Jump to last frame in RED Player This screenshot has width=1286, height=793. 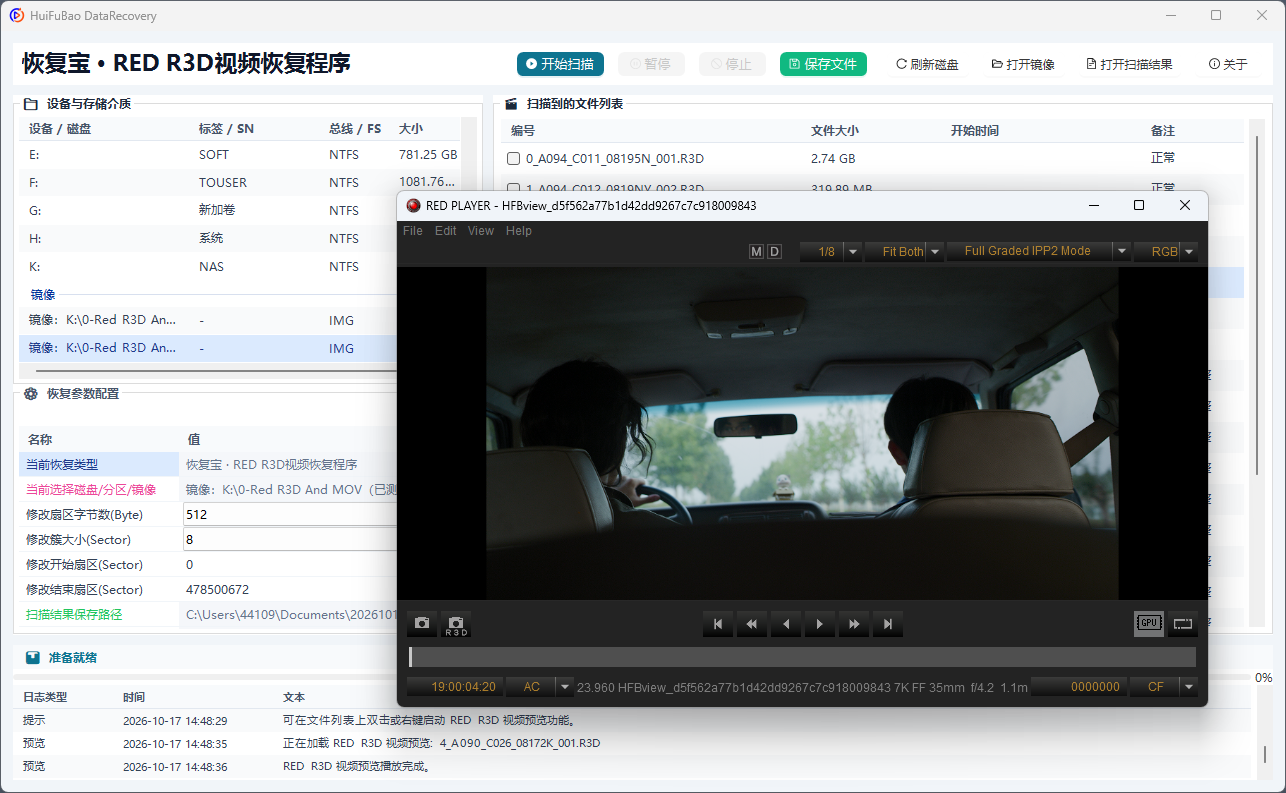888,624
